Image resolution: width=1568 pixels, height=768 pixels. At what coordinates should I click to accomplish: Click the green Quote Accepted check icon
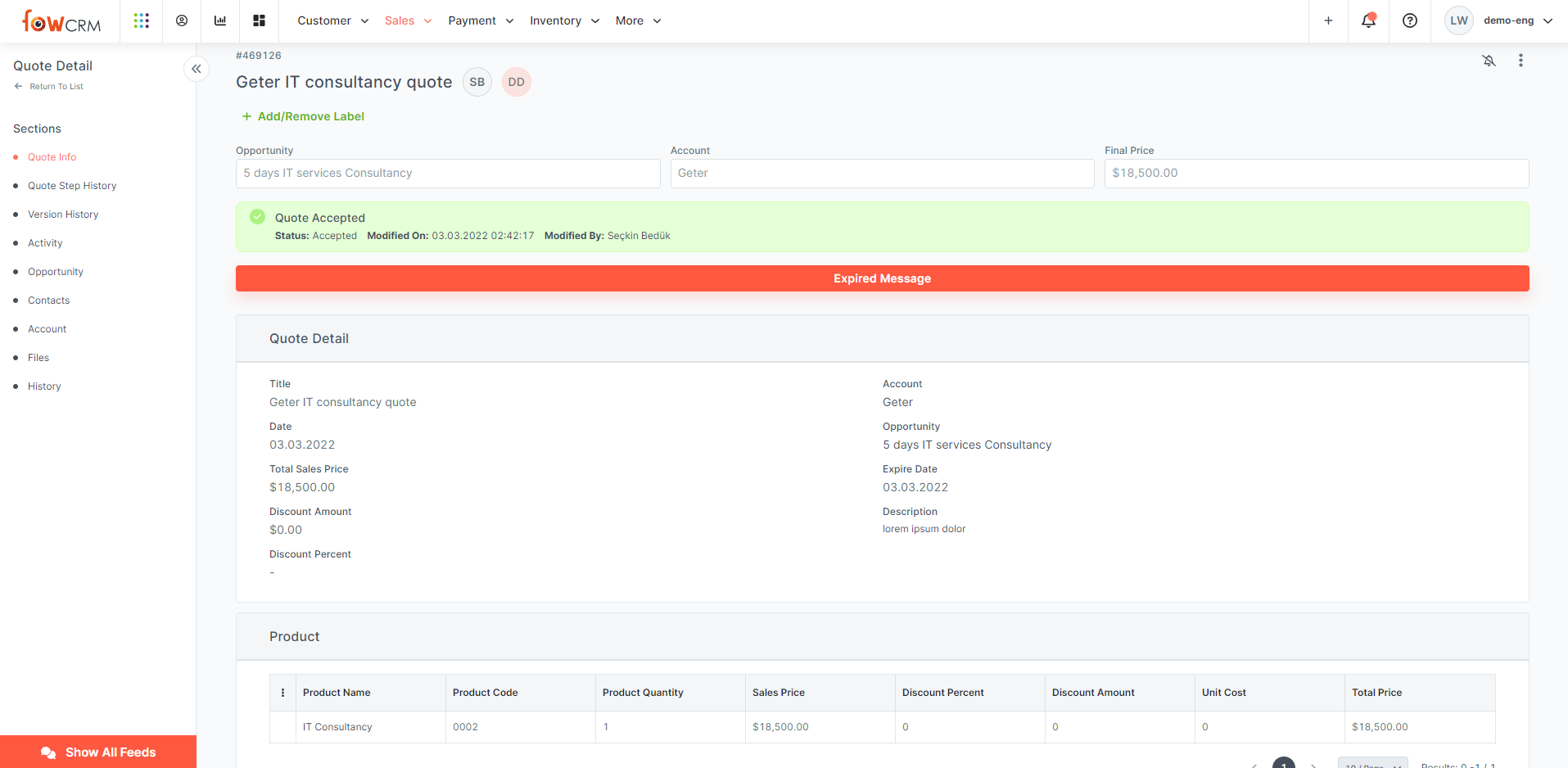coord(258,217)
